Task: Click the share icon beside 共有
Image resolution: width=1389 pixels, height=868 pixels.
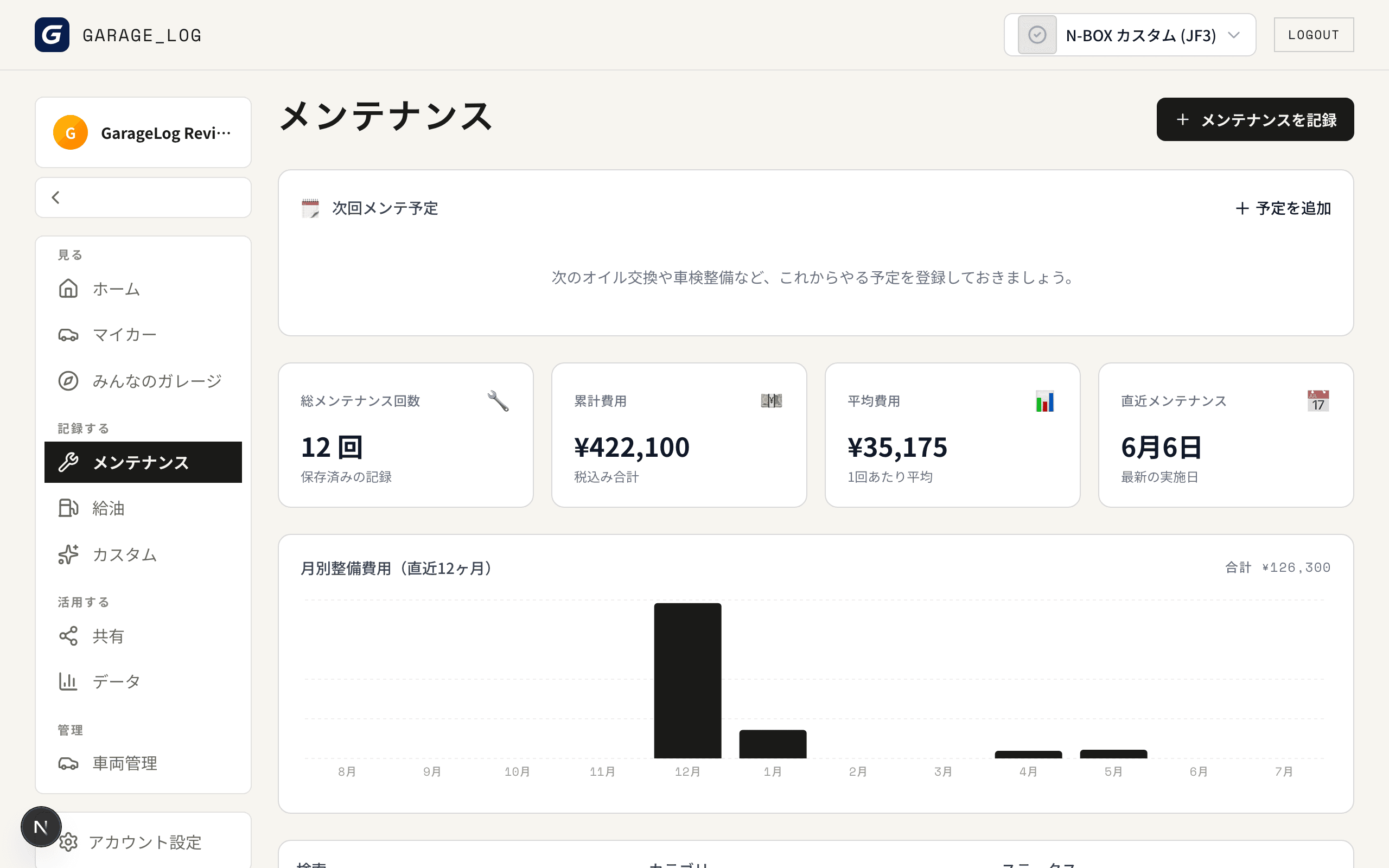Action: pyautogui.click(x=68, y=636)
